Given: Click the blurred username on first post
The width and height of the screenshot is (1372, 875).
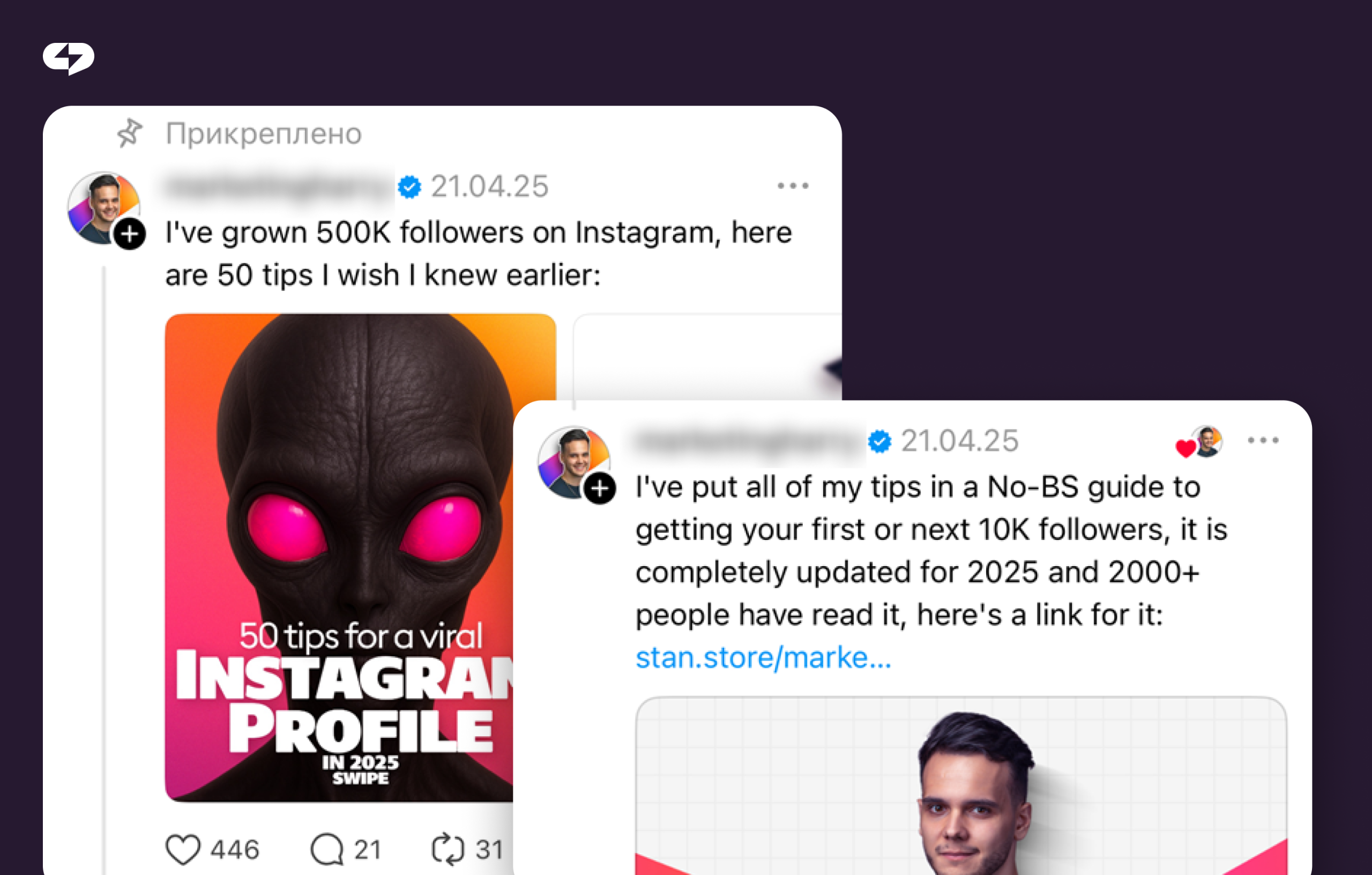Looking at the screenshot, I should point(279,187).
